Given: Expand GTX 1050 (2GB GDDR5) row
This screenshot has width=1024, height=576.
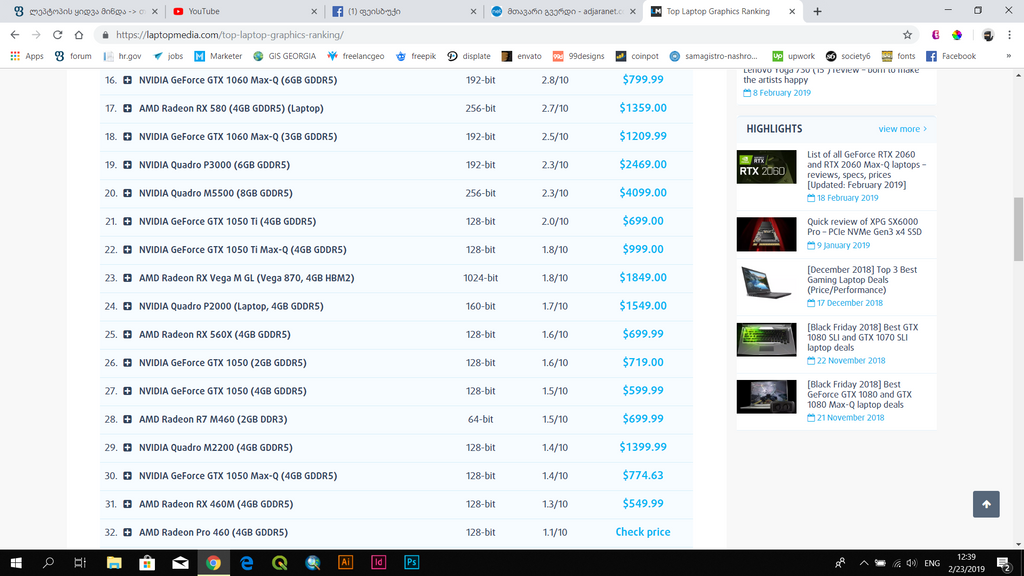Looking at the screenshot, I should point(127,362).
